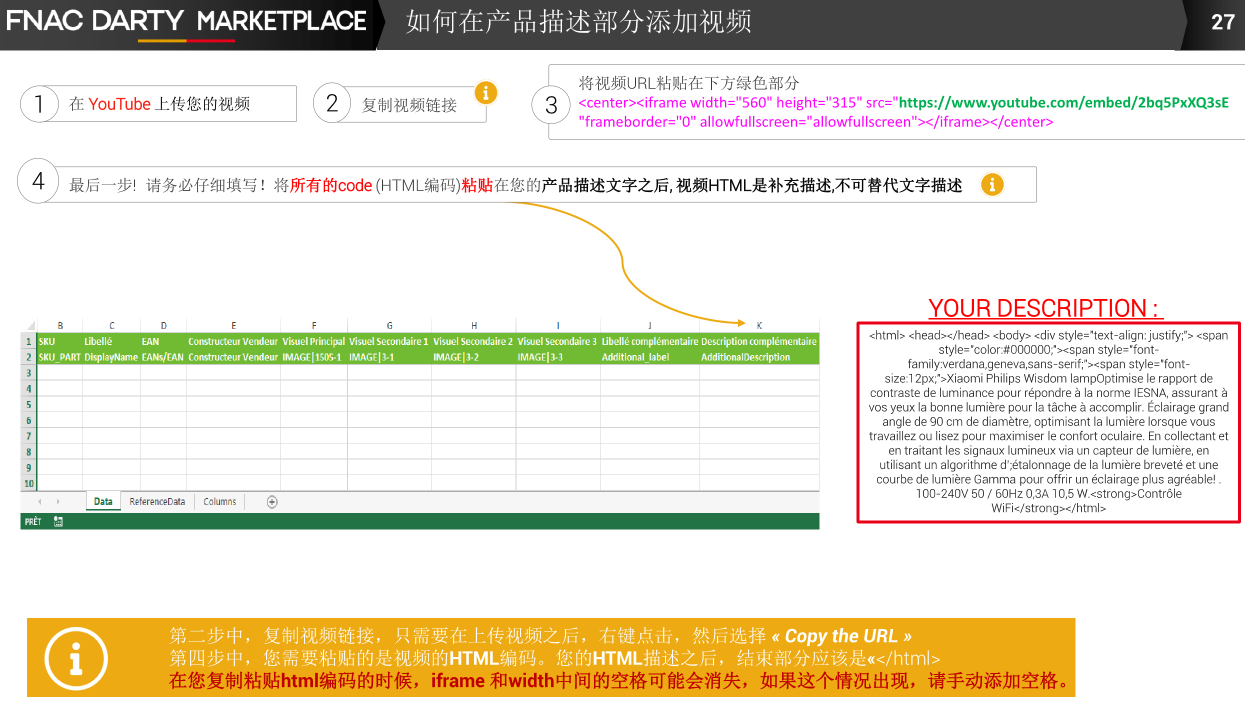
Task: Open the Columns sheet tab
Action: point(220,502)
